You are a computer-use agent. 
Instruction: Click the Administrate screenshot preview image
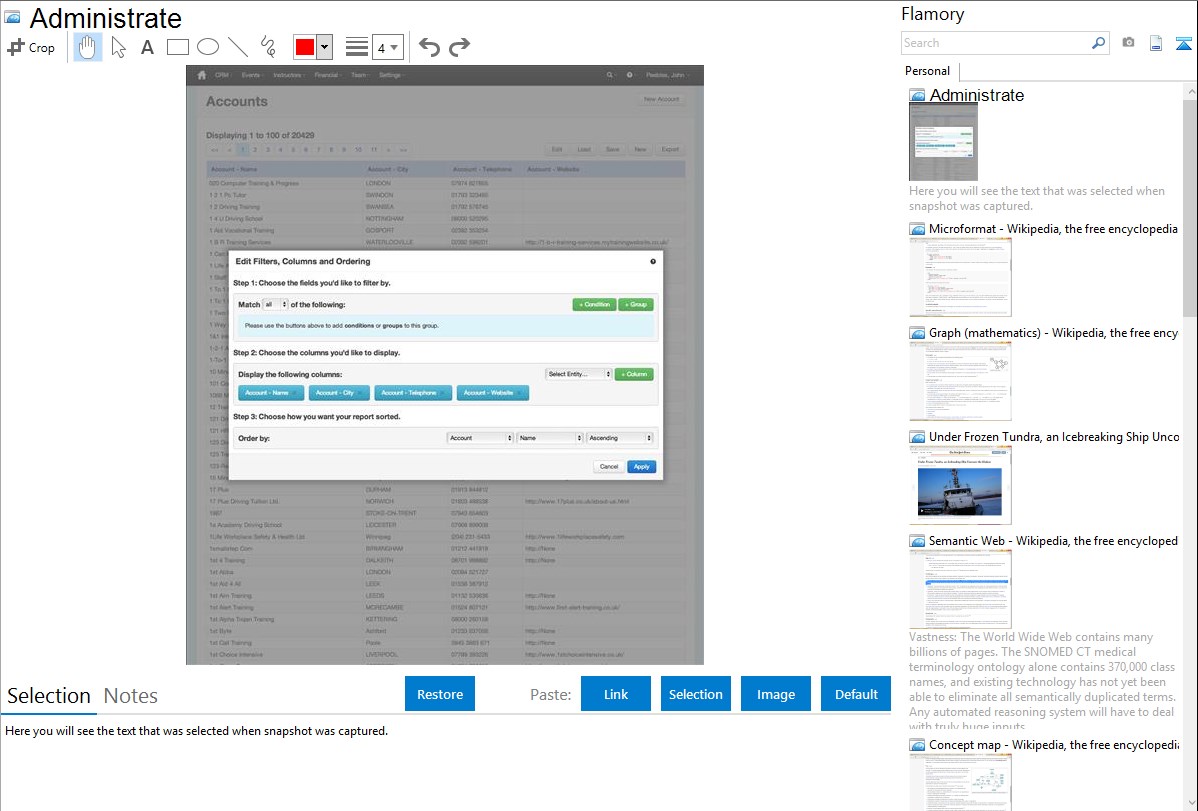(x=445, y=365)
